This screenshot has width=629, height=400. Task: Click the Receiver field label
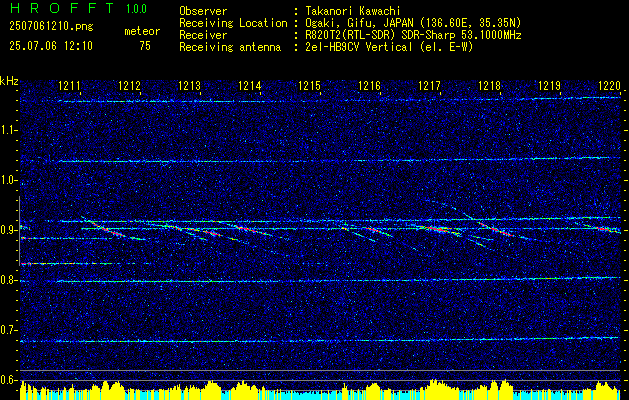pos(203,35)
